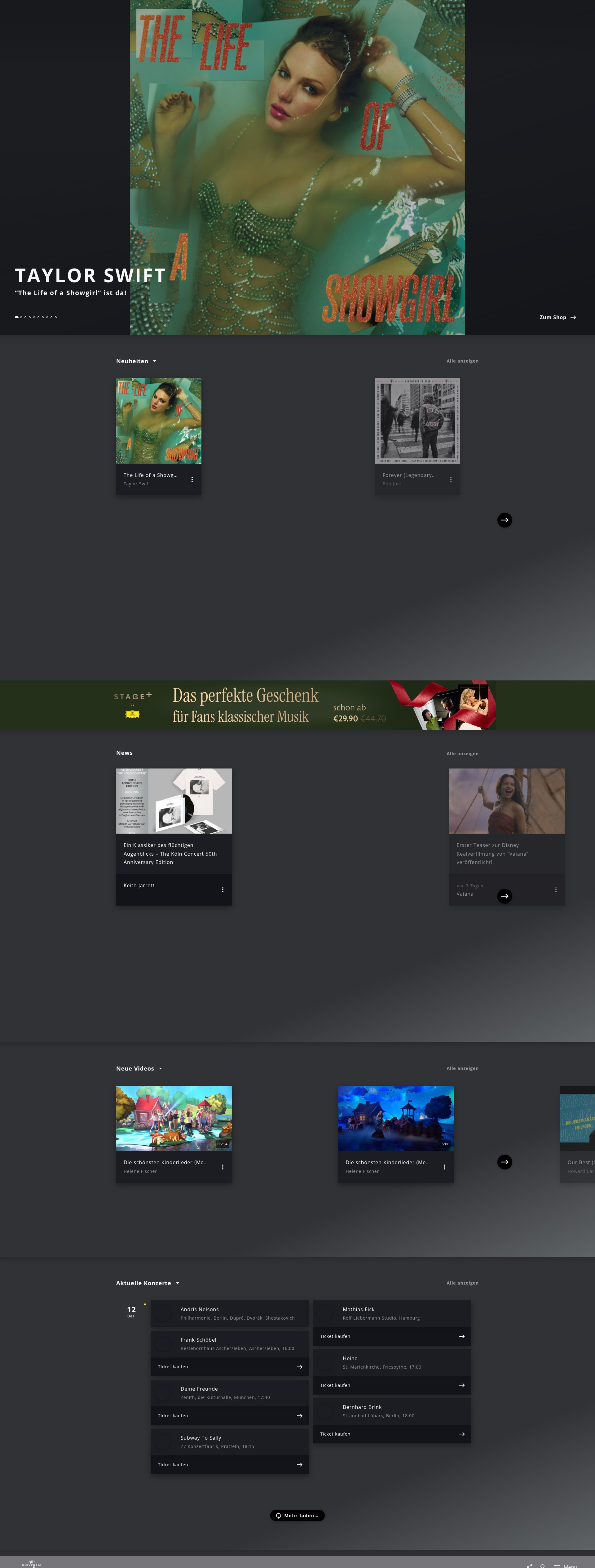Open Köln Concert 50th Anniversary news image
The image size is (595, 1568).
(174, 801)
